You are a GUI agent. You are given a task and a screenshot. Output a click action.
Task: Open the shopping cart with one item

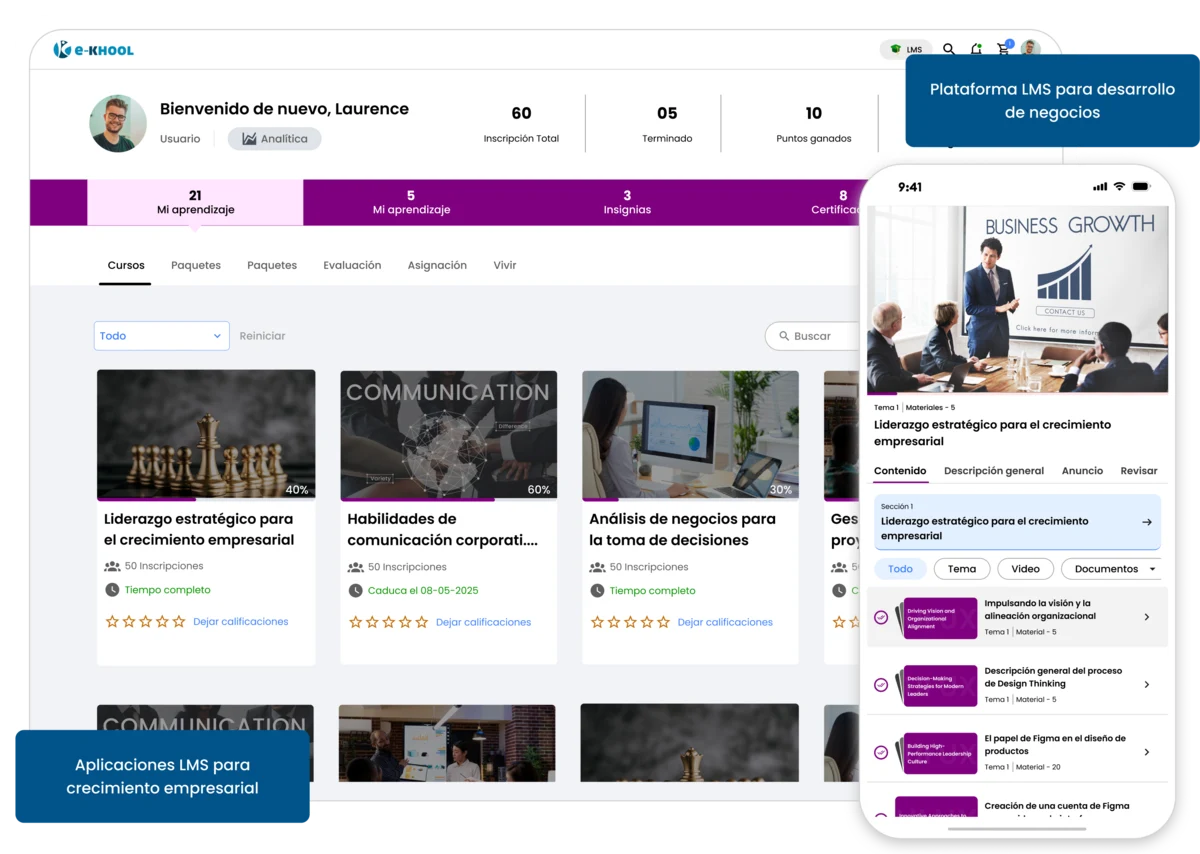pos(1003,48)
